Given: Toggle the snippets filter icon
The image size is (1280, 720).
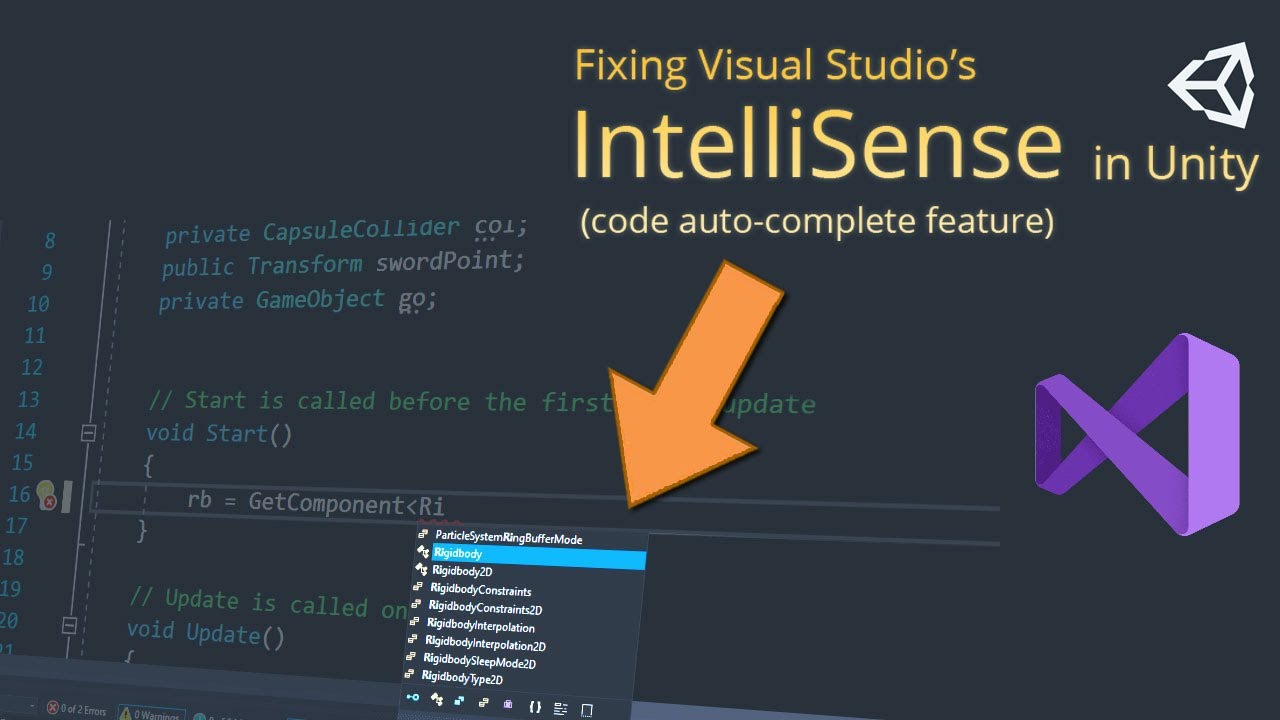Looking at the screenshot, I should [587, 710].
